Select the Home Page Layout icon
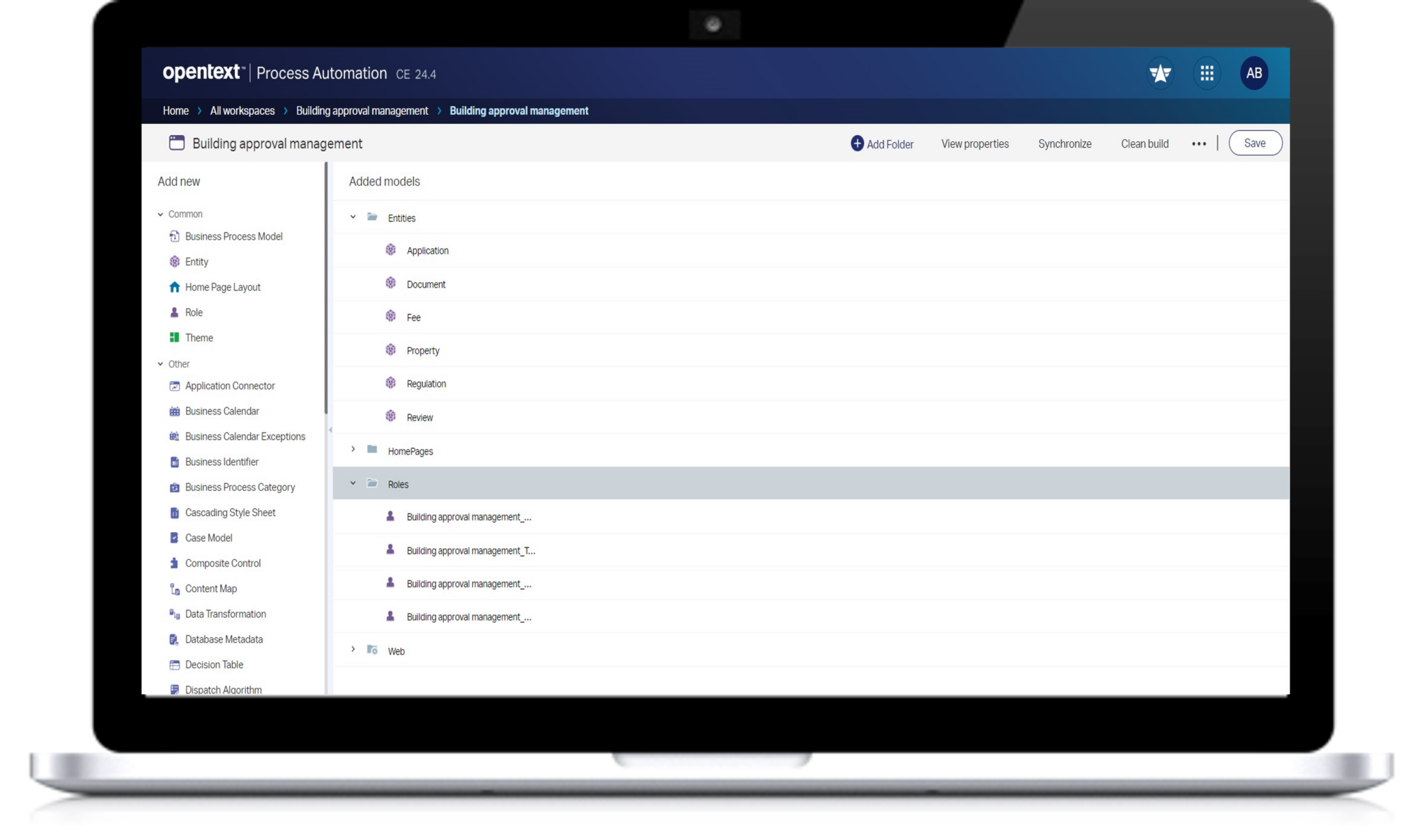 pyautogui.click(x=174, y=286)
